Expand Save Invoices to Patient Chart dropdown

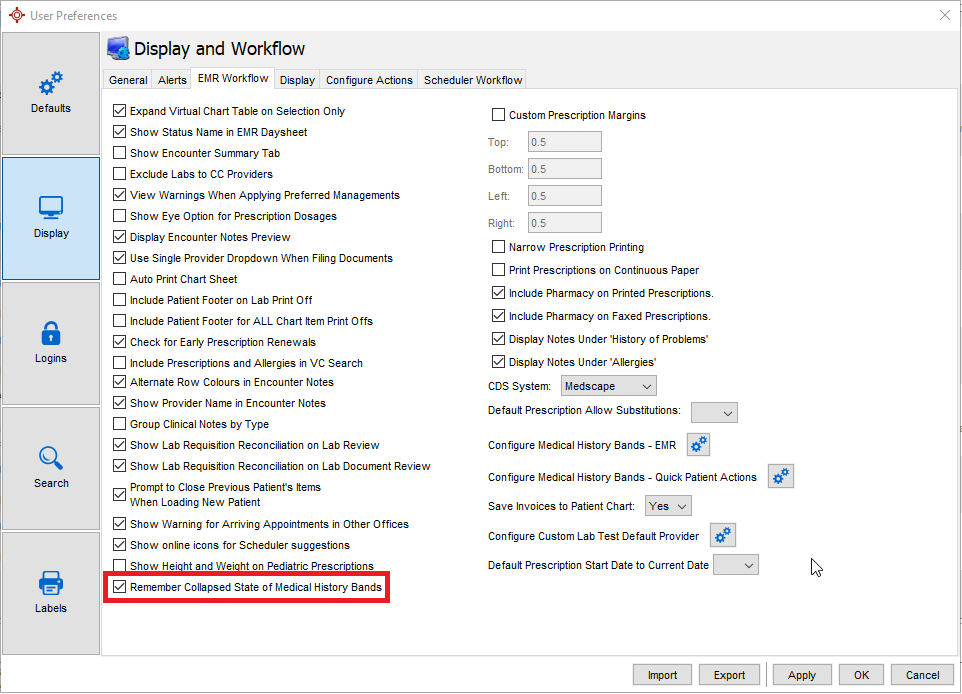point(668,506)
